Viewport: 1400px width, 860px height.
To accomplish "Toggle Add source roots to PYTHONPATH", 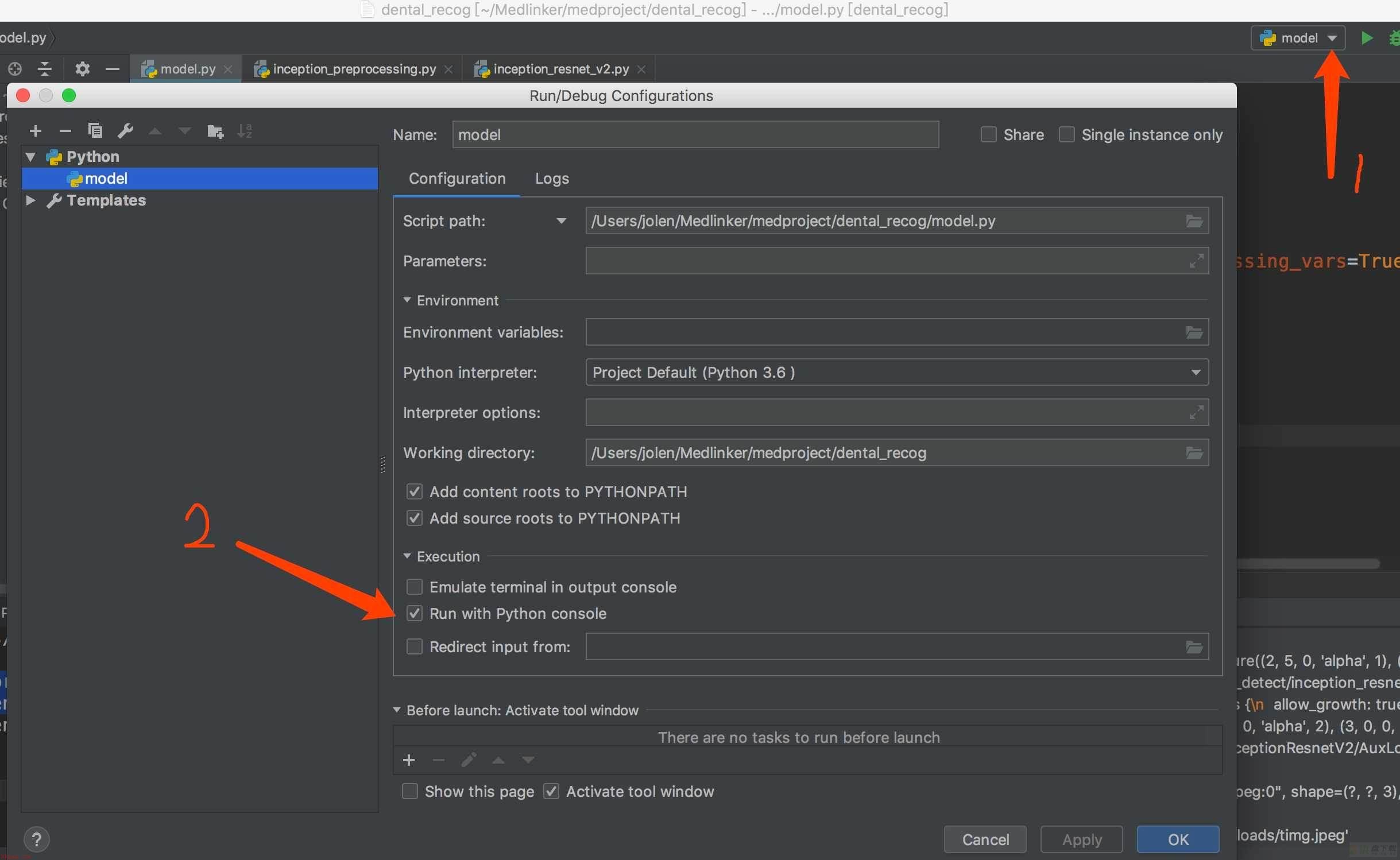I will coord(414,518).
